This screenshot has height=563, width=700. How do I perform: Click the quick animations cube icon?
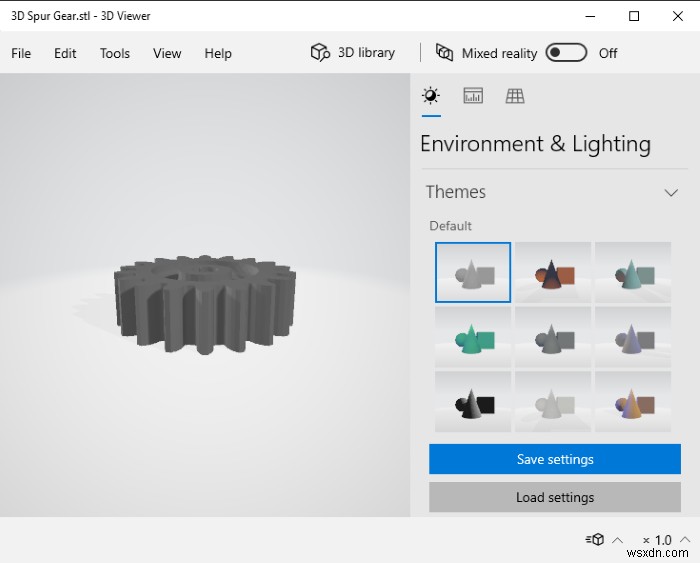click(x=595, y=539)
